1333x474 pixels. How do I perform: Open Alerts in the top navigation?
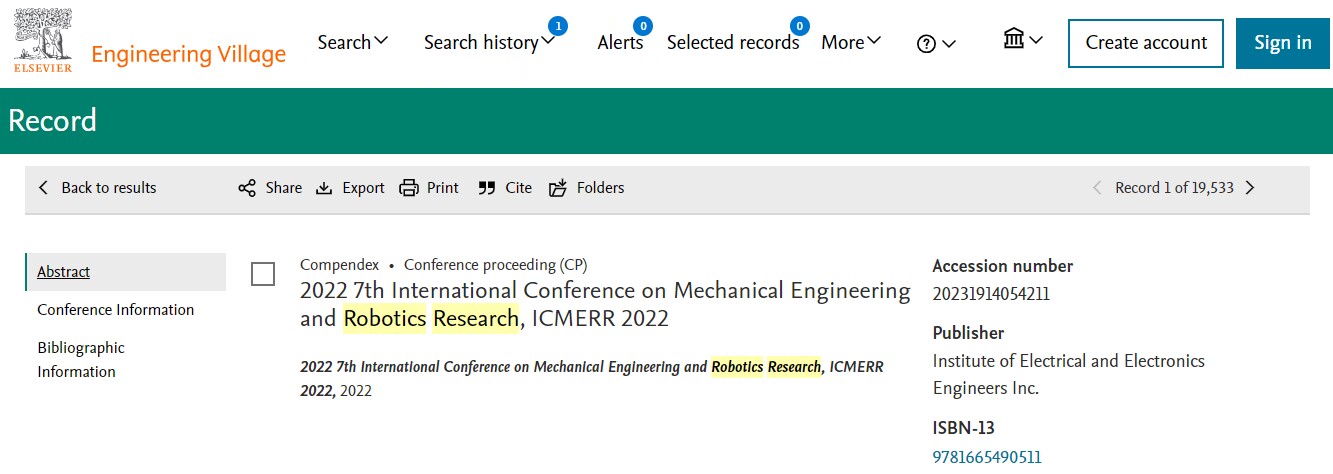[620, 42]
